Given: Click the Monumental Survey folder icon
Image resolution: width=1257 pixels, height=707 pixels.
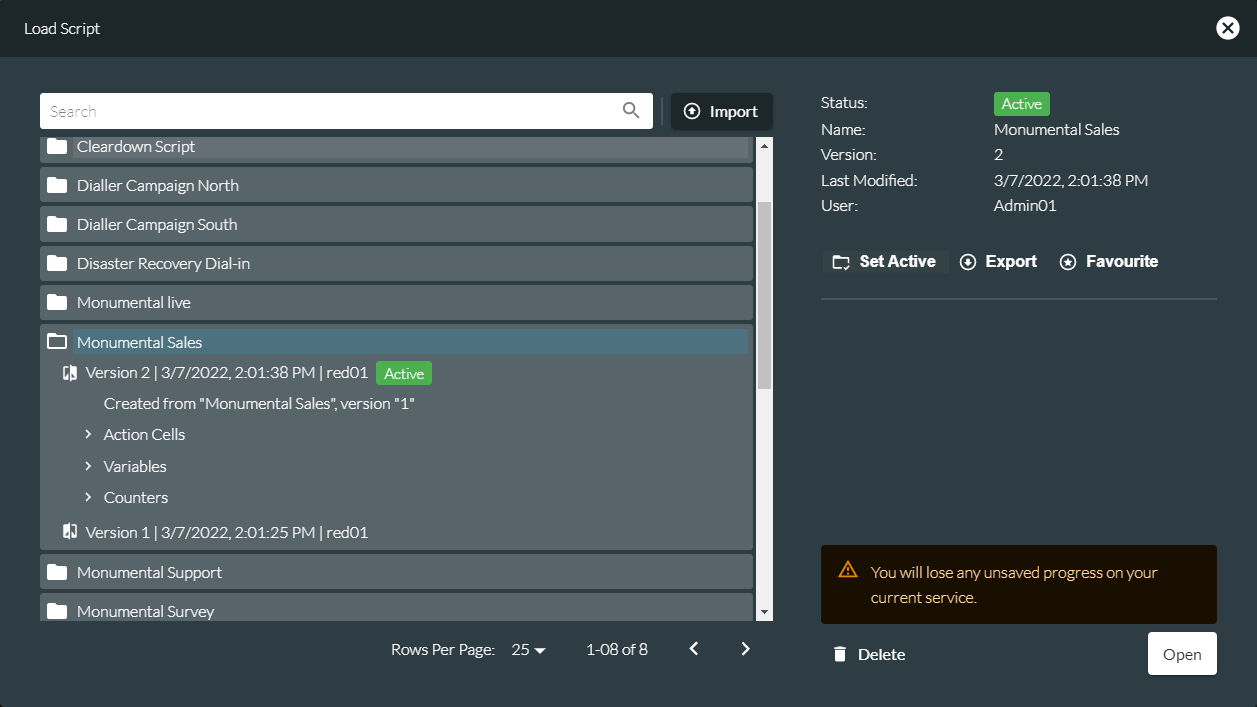Looking at the screenshot, I should click(57, 611).
